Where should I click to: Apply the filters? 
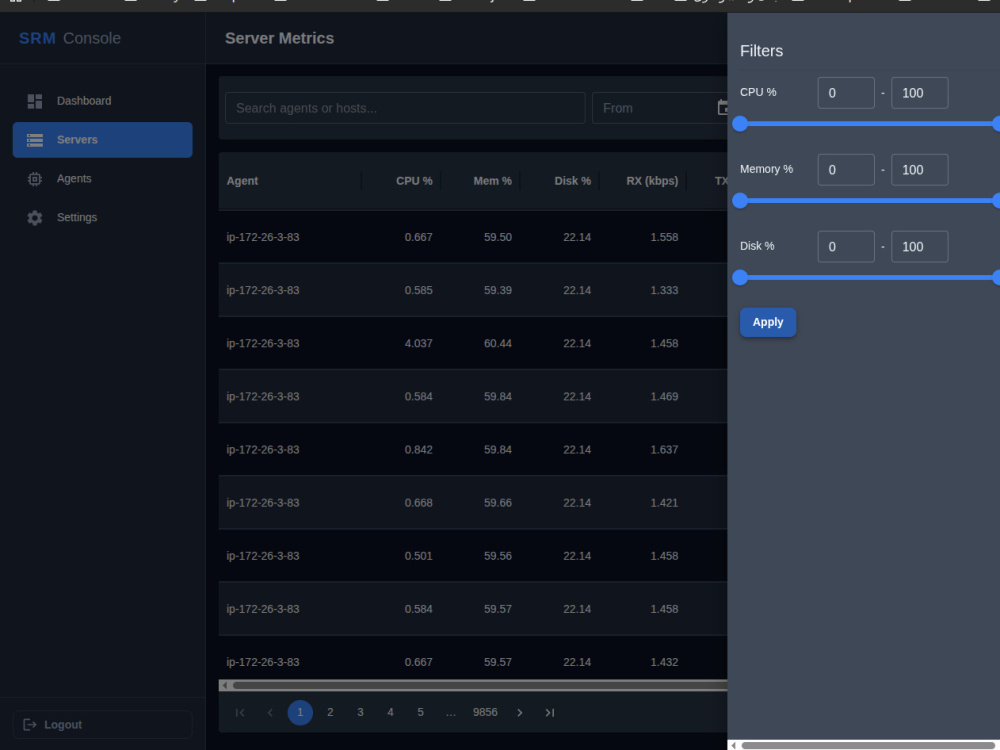[768, 322]
